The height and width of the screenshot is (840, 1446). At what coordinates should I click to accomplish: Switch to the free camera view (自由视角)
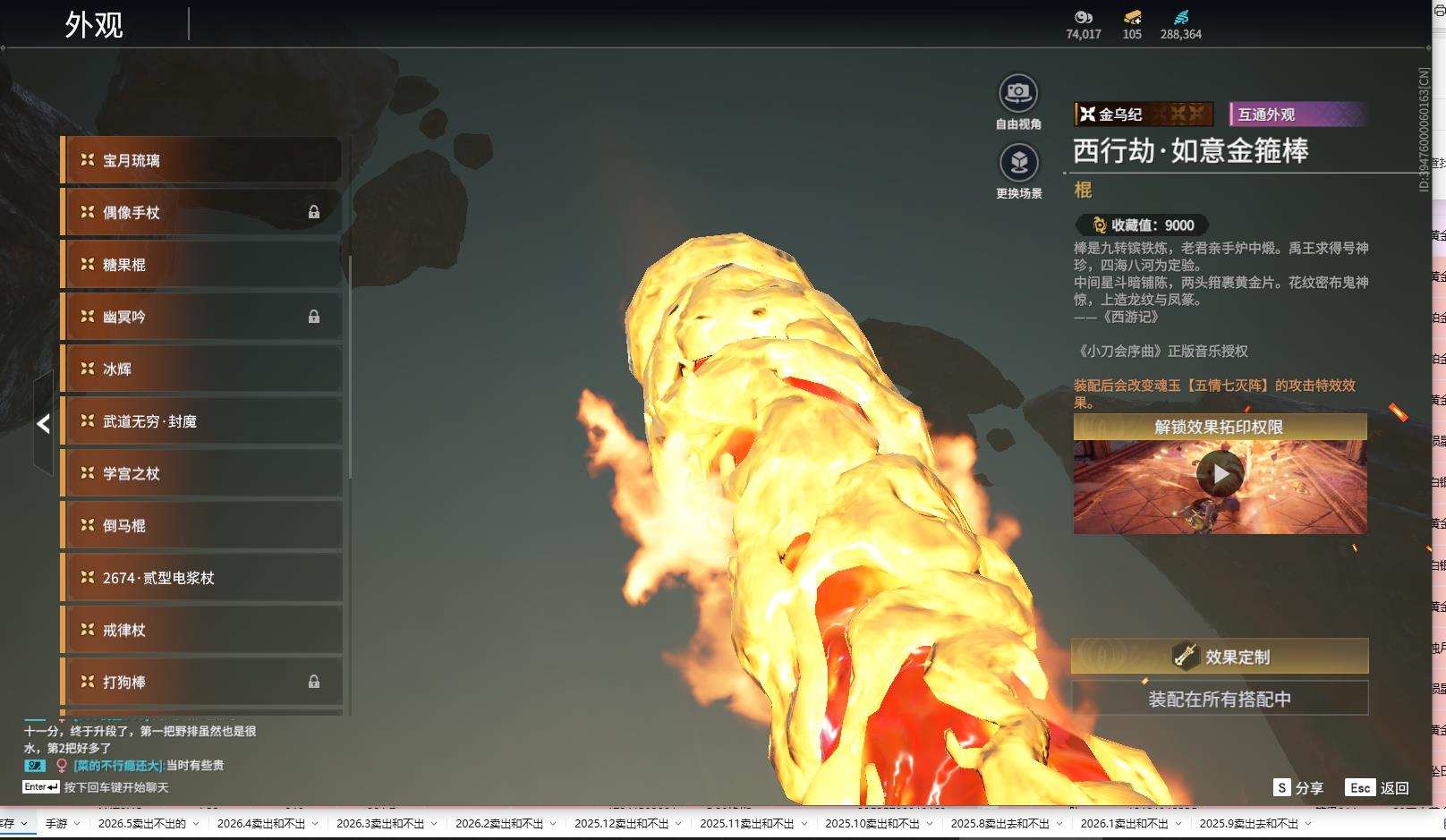coord(1018,93)
